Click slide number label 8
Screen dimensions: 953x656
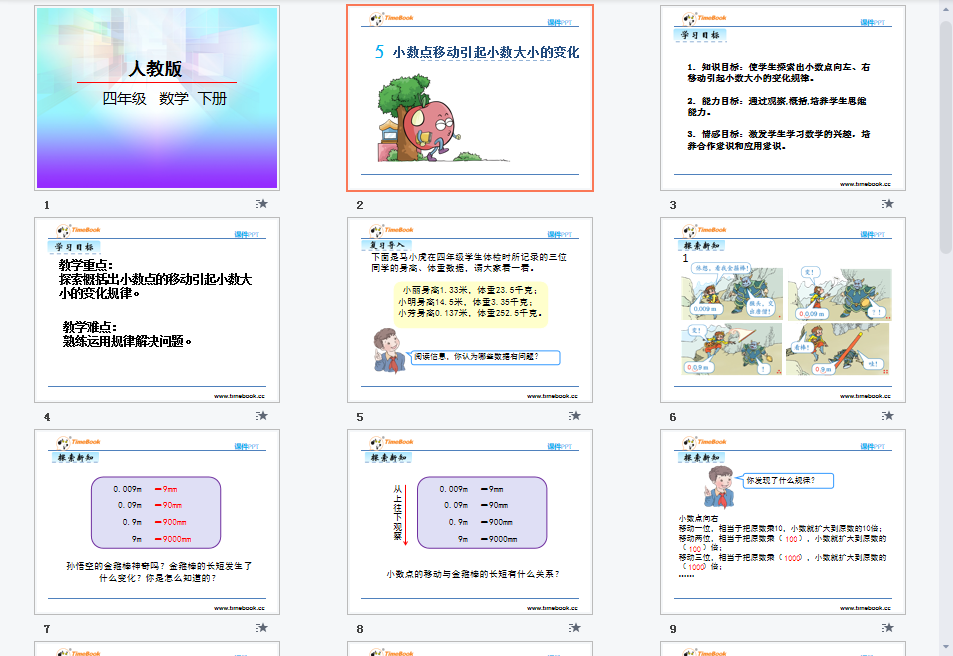pos(360,629)
